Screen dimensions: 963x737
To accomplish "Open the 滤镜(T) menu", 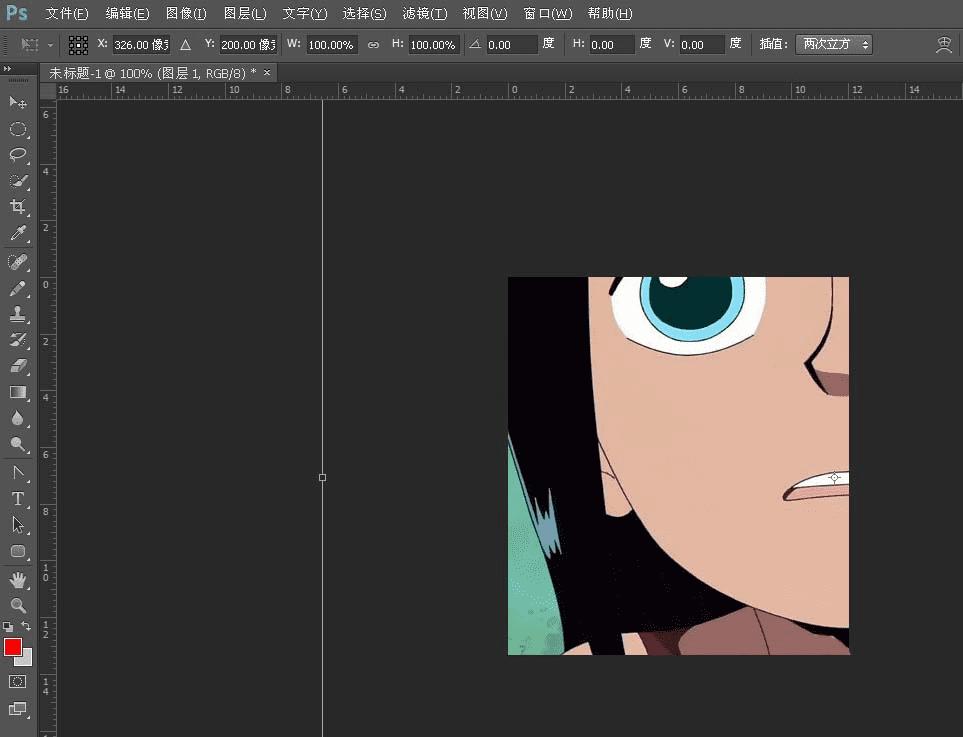I will (x=425, y=14).
